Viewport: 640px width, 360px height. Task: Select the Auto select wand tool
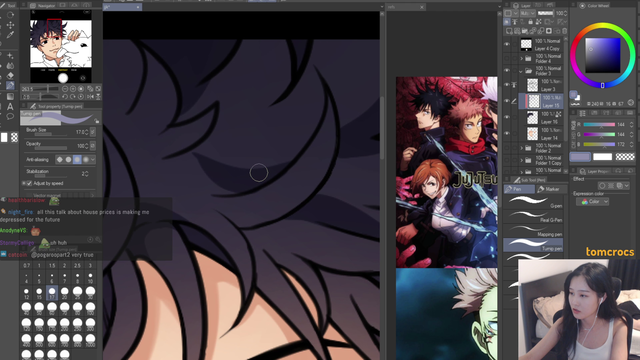(10, 56)
